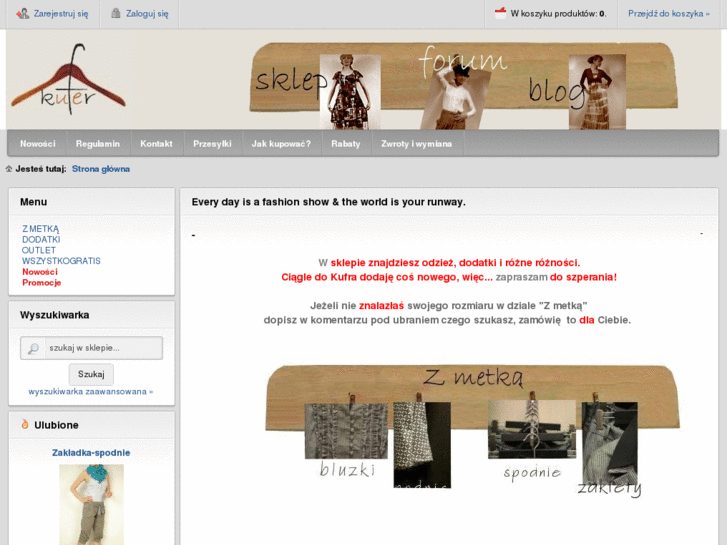This screenshot has width=727, height=545.
Task: Open the Przesyłki menu item
Action: [x=212, y=144]
